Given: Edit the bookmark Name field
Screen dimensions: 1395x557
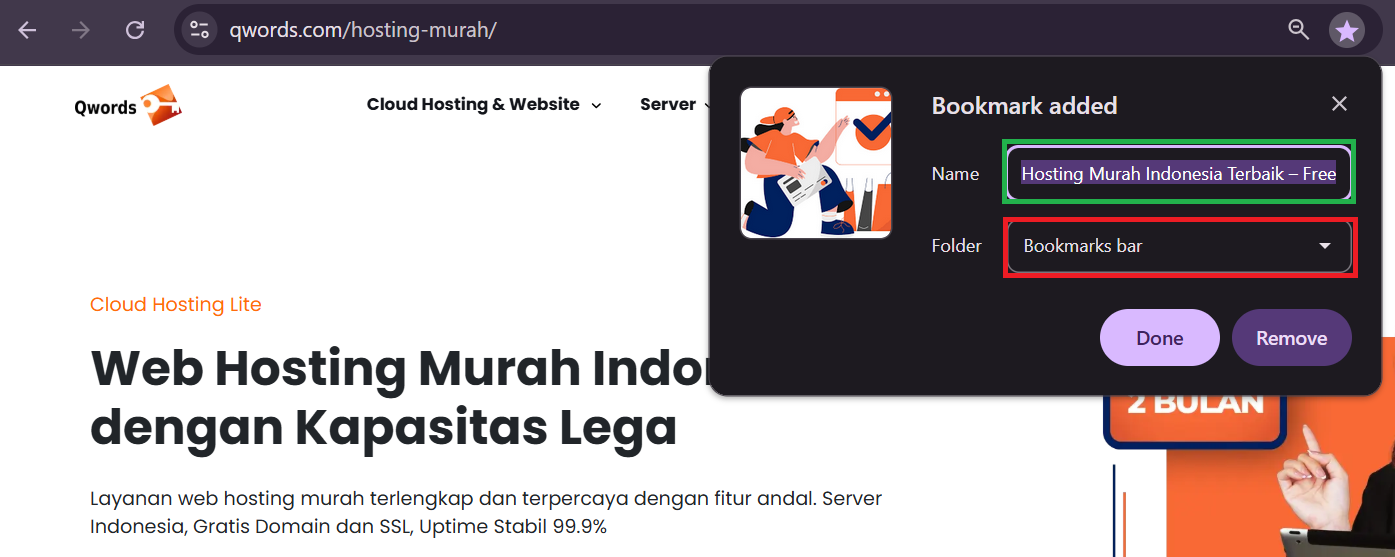Looking at the screenshot, I should [1179, 173].
